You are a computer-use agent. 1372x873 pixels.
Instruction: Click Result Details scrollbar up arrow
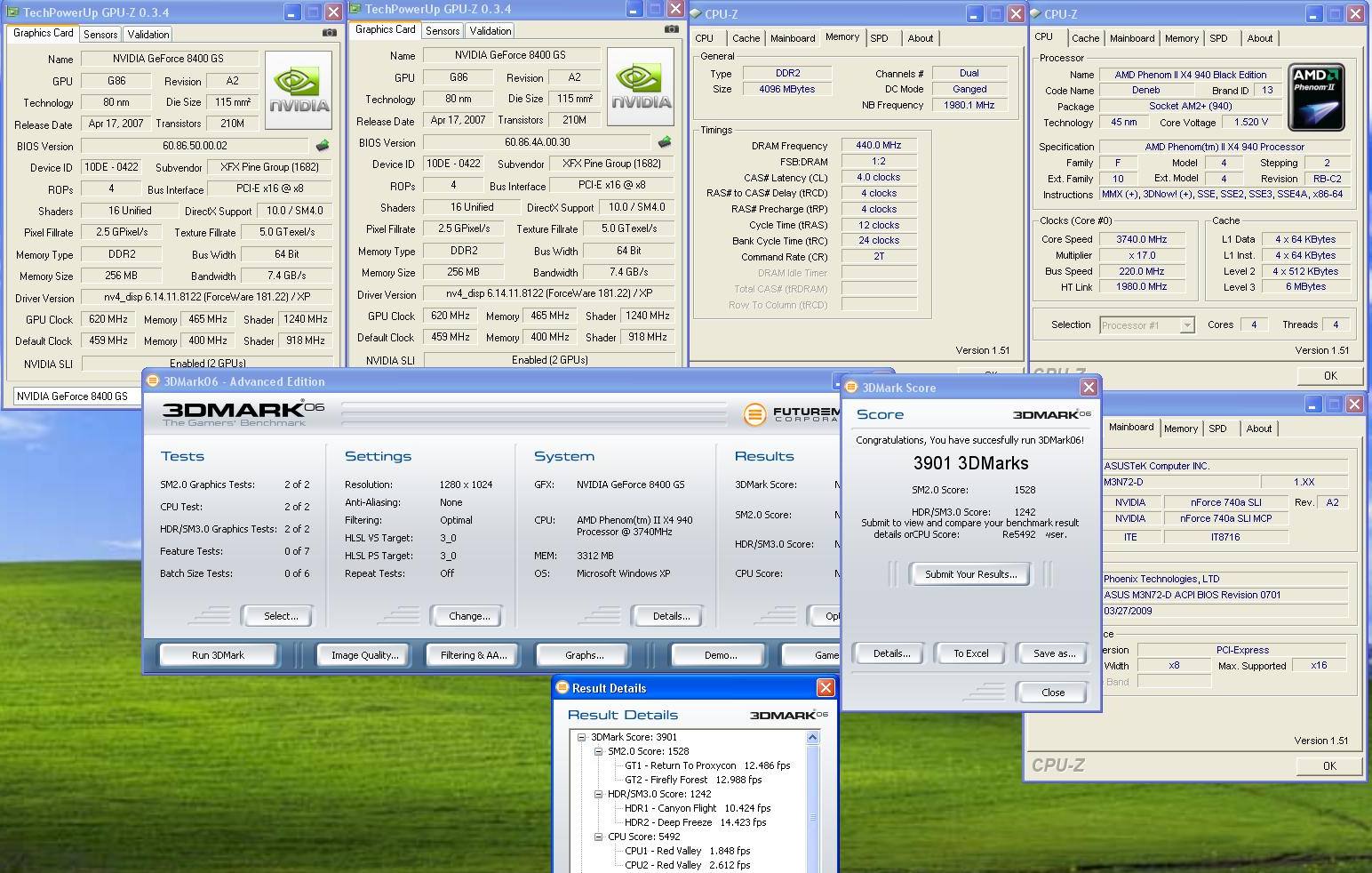pos(812,738)
